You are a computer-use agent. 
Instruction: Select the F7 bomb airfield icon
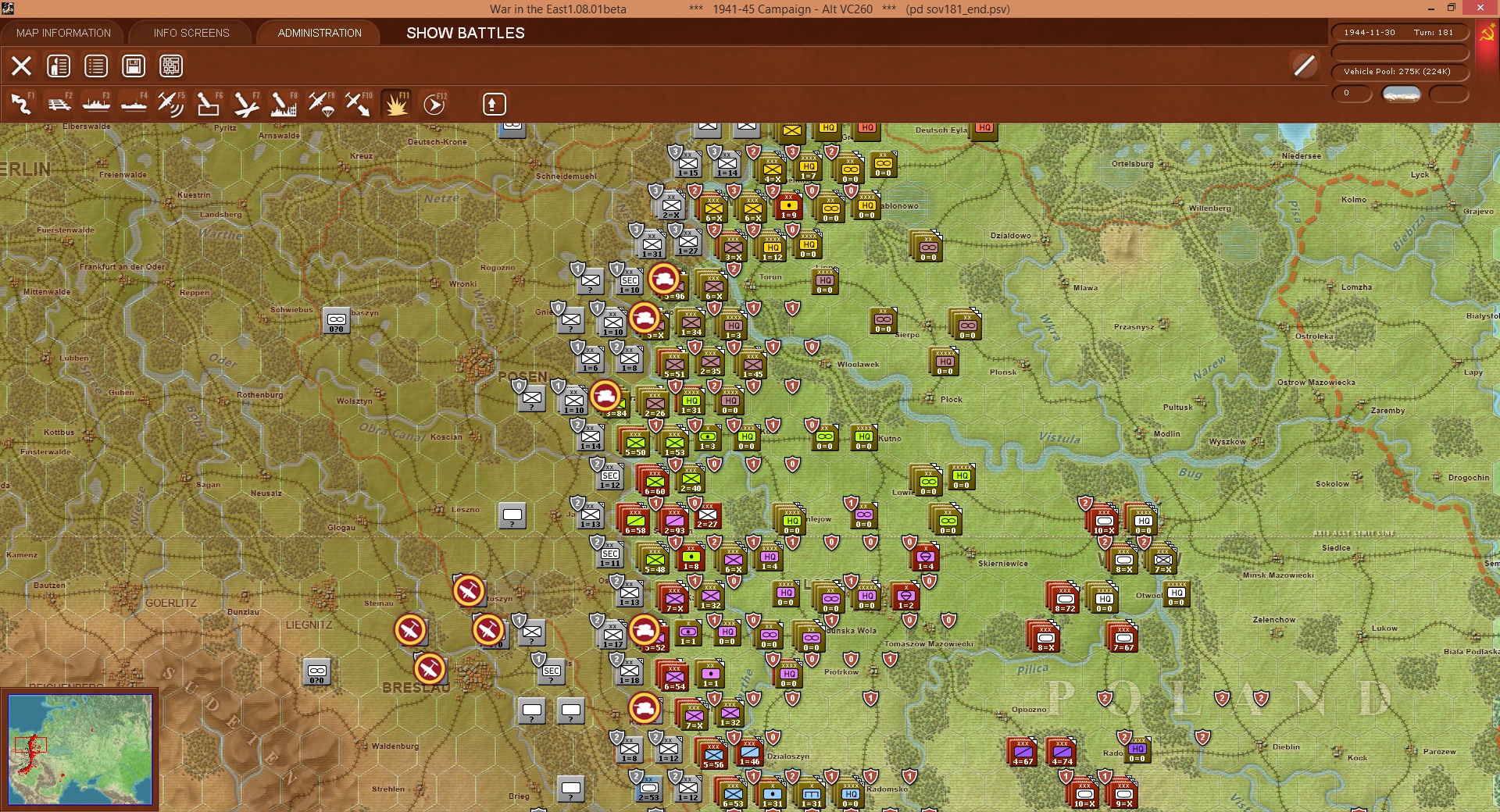click(246, 104)
